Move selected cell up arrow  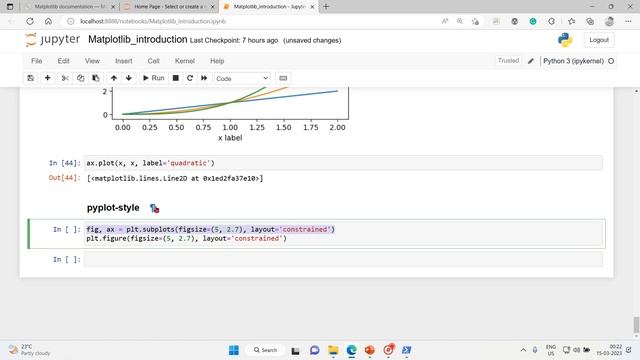[114, 78]
